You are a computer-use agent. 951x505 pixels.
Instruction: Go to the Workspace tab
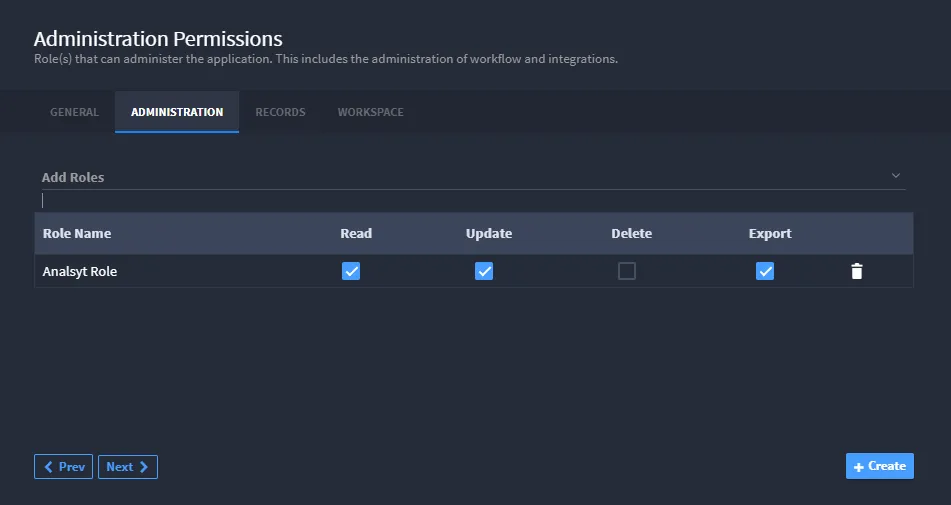(371, 112)
